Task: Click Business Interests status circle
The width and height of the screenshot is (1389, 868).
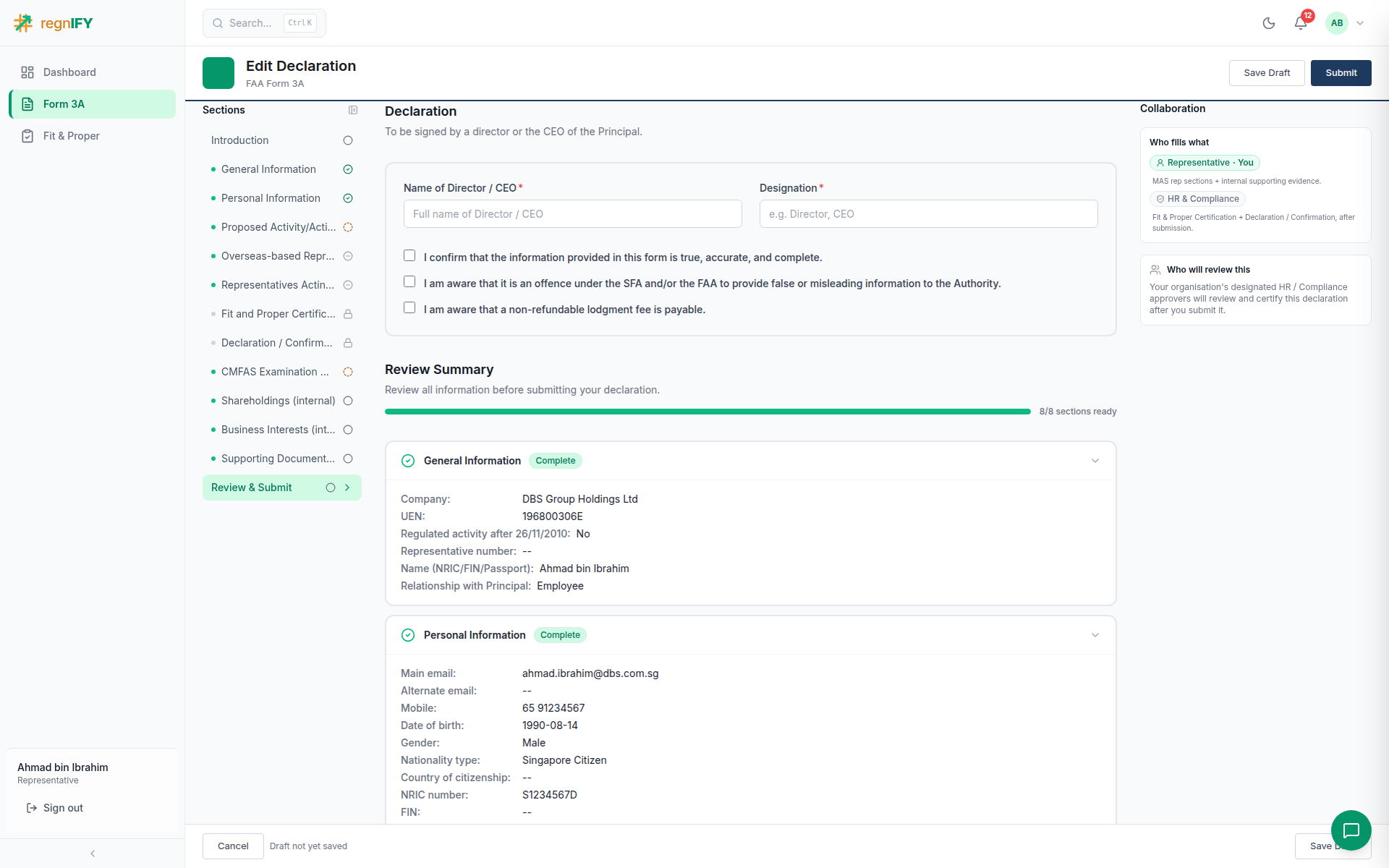Action: coord(348,430)
